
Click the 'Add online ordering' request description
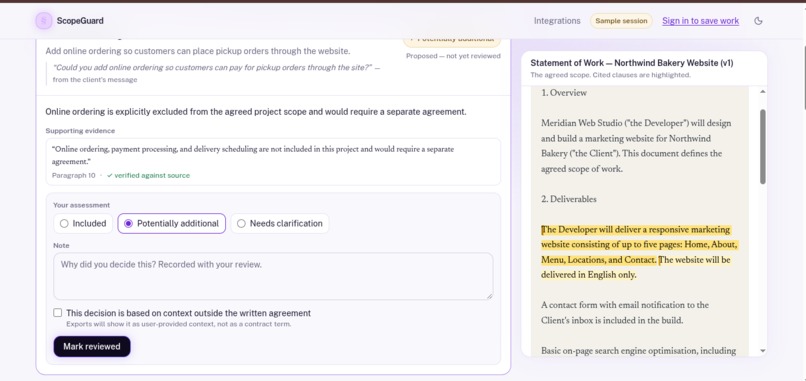point(198,51)
